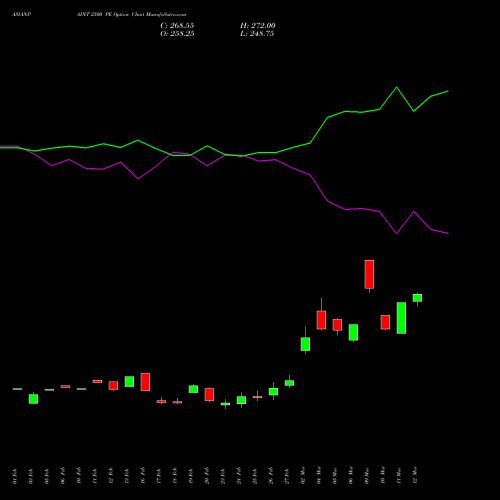Viewport: 500px width, 500px height.
Task: Select the red candle for 20 Feb
Action: (209, 394)
